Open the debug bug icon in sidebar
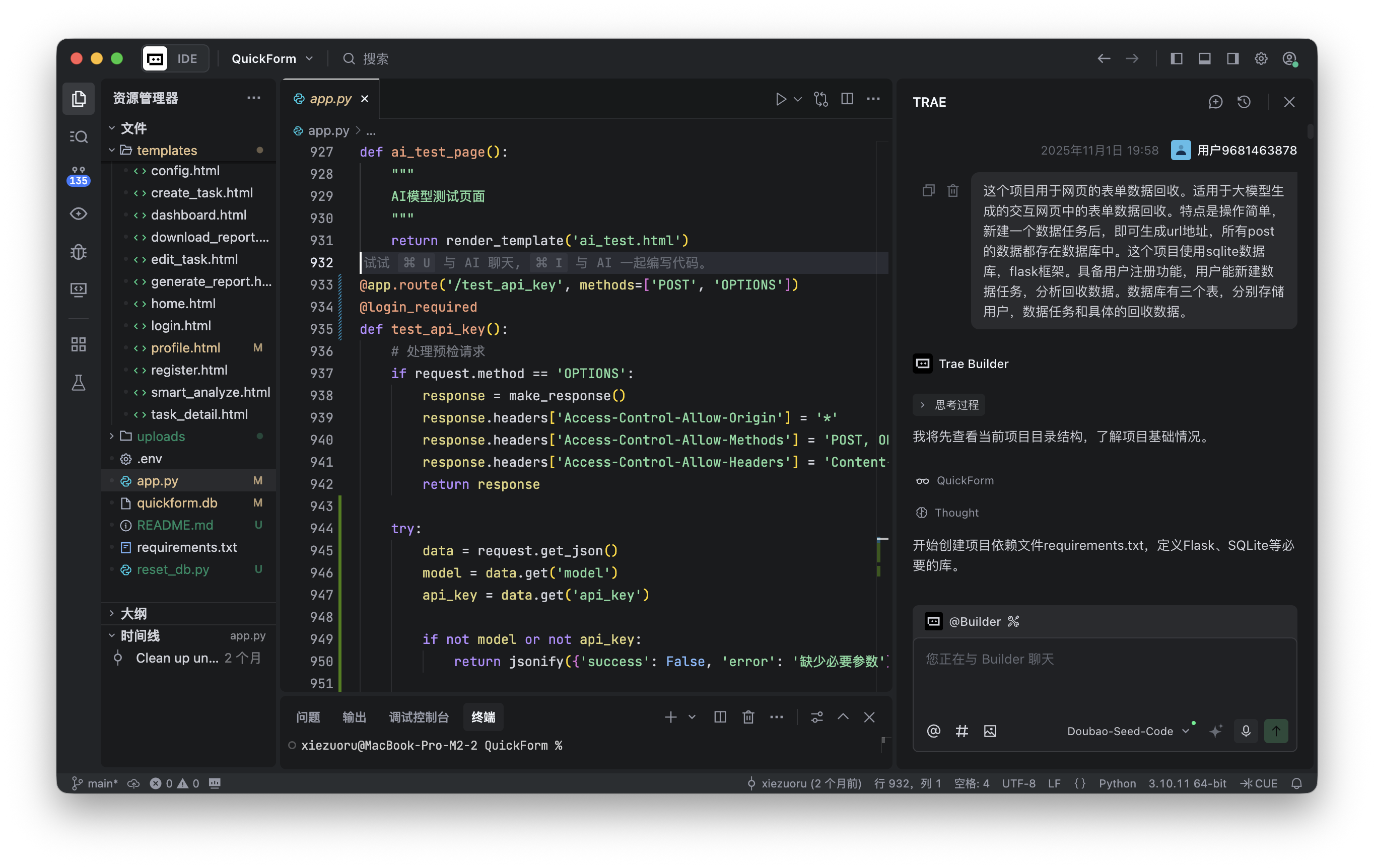The height and width of the screenshot is (868, 1374). (79, 252)
